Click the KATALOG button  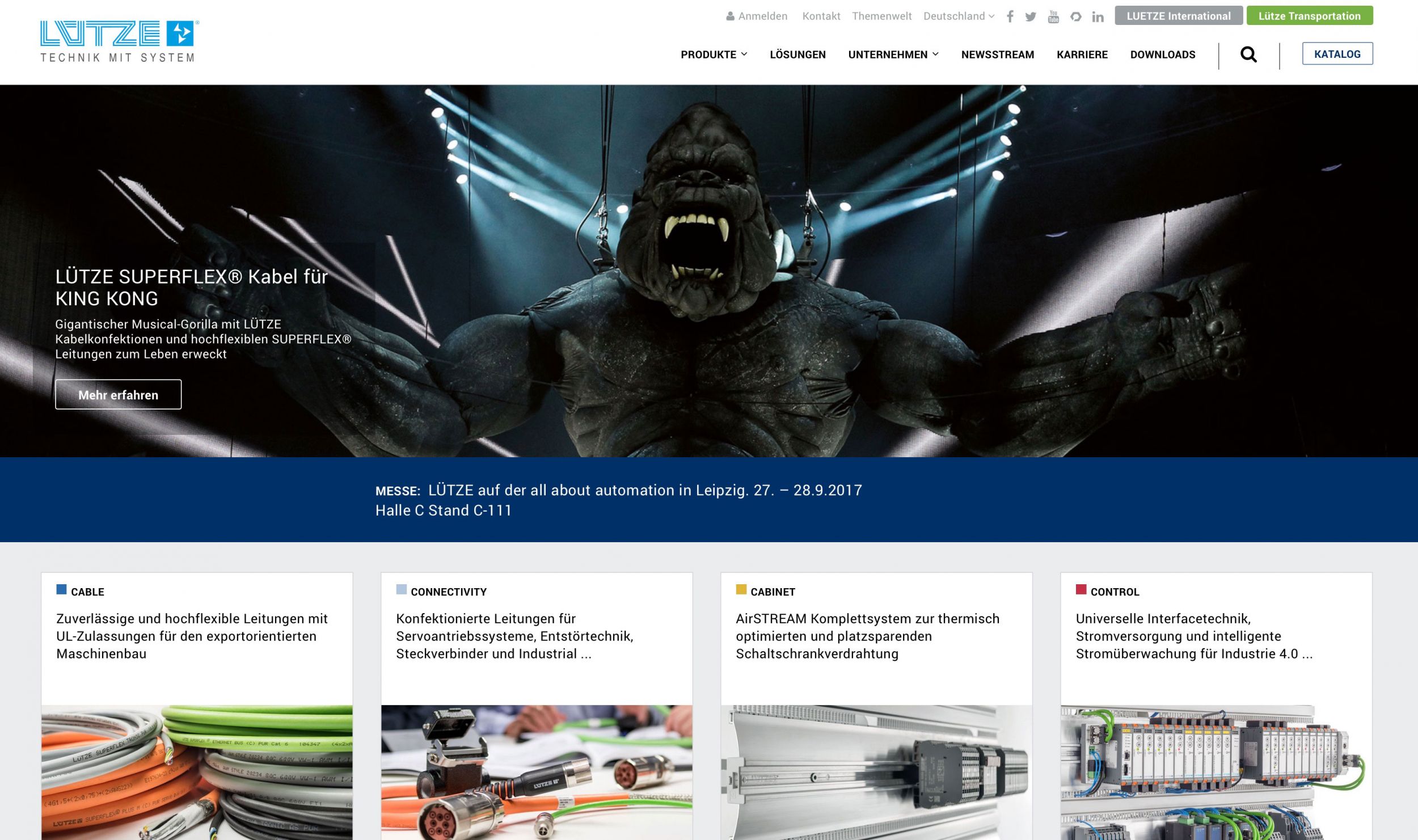coord(1337,54)
